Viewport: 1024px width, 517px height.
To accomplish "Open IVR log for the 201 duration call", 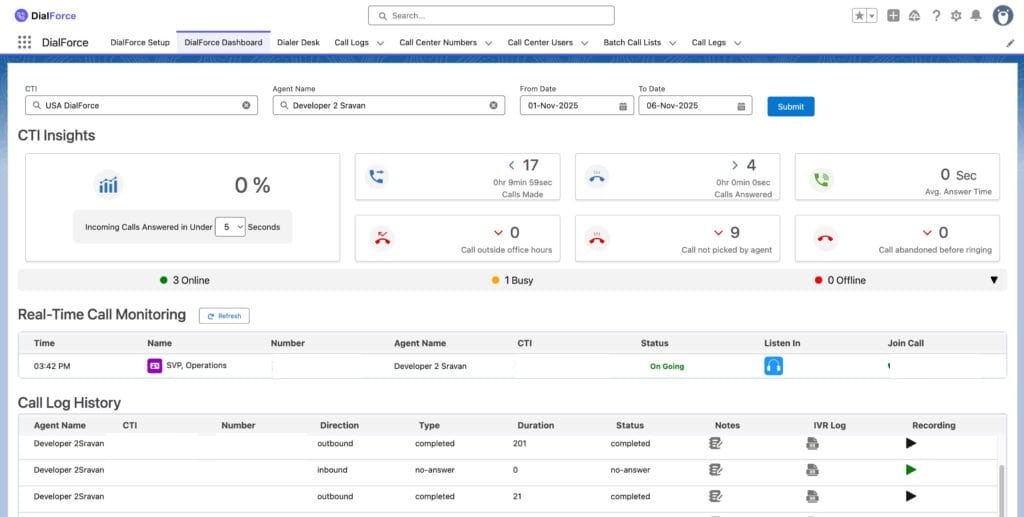I will [812, 443].
